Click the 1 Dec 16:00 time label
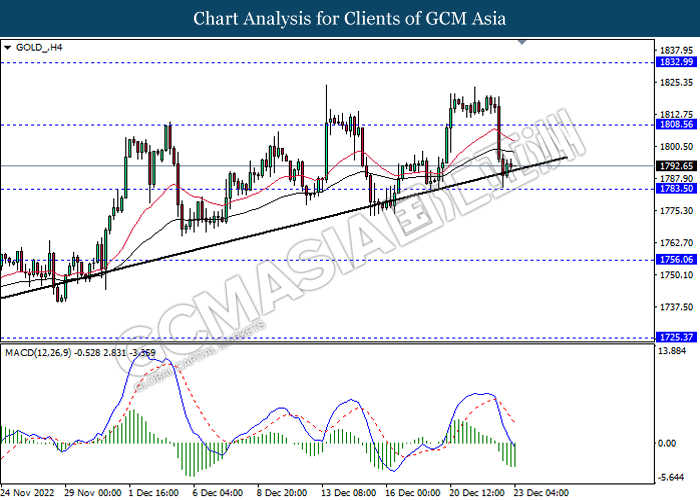The height and width of the screenshot is (500, 700). pos(154,493)
